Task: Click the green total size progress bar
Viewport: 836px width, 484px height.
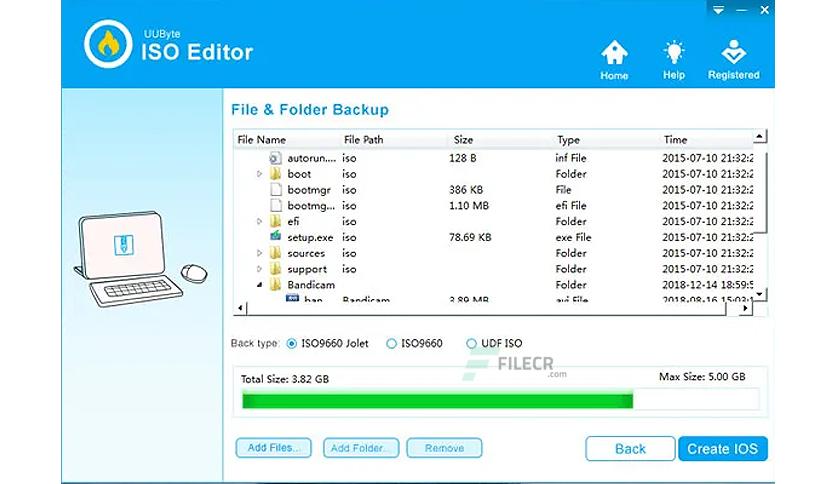Action: click(437, 400)
